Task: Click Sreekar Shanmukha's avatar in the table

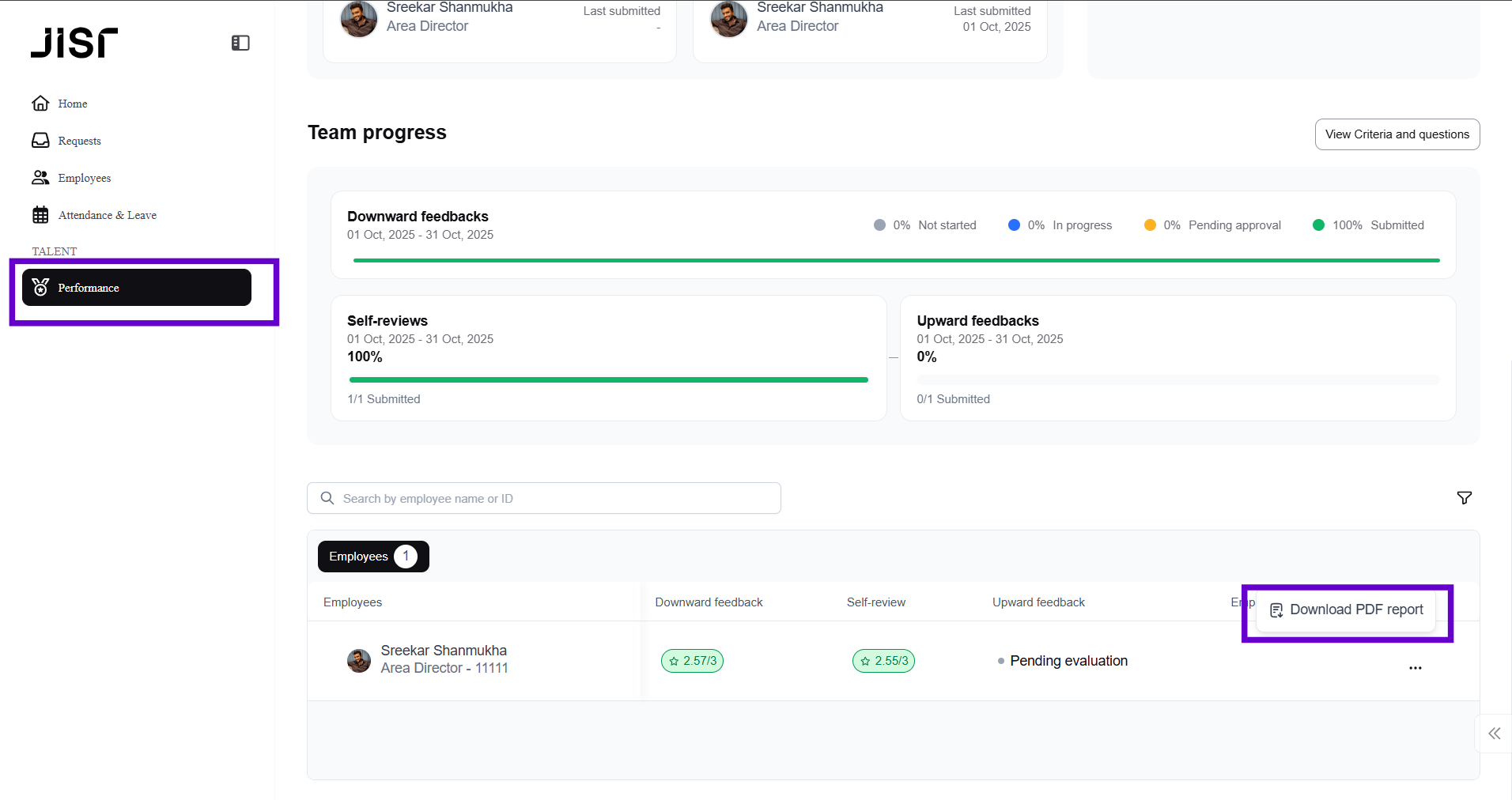Action: click(x=359, y=661)
